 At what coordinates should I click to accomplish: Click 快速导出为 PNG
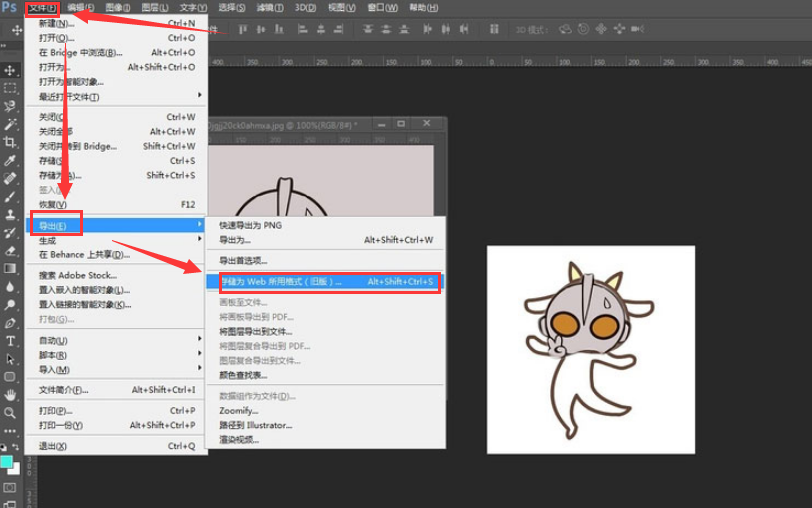click(x=251, y=225)
